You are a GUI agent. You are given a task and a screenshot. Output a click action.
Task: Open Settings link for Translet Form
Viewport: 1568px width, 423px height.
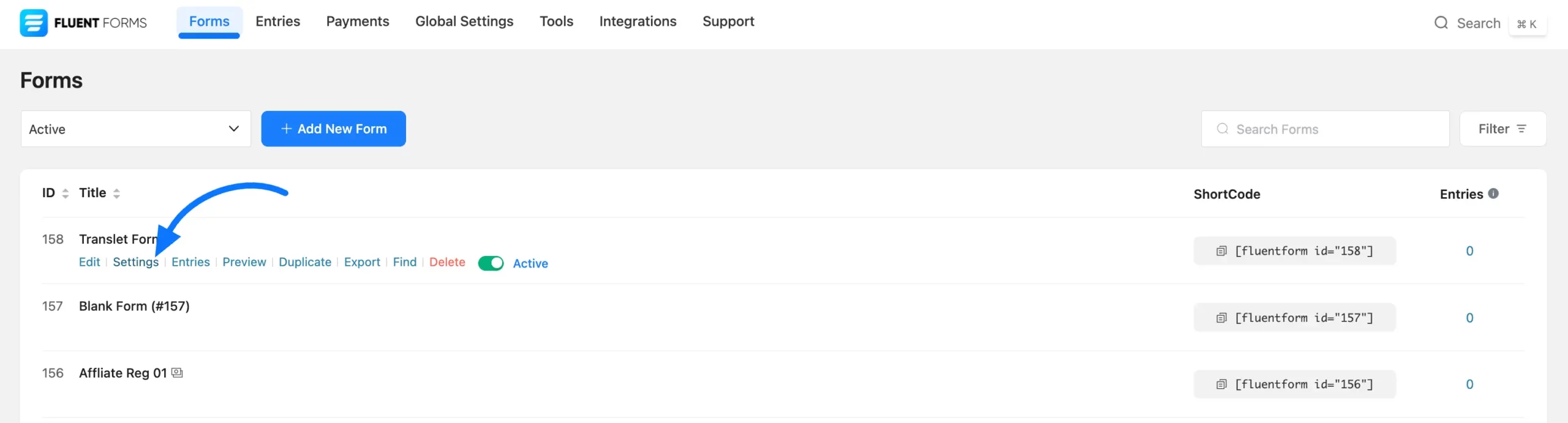135,262
